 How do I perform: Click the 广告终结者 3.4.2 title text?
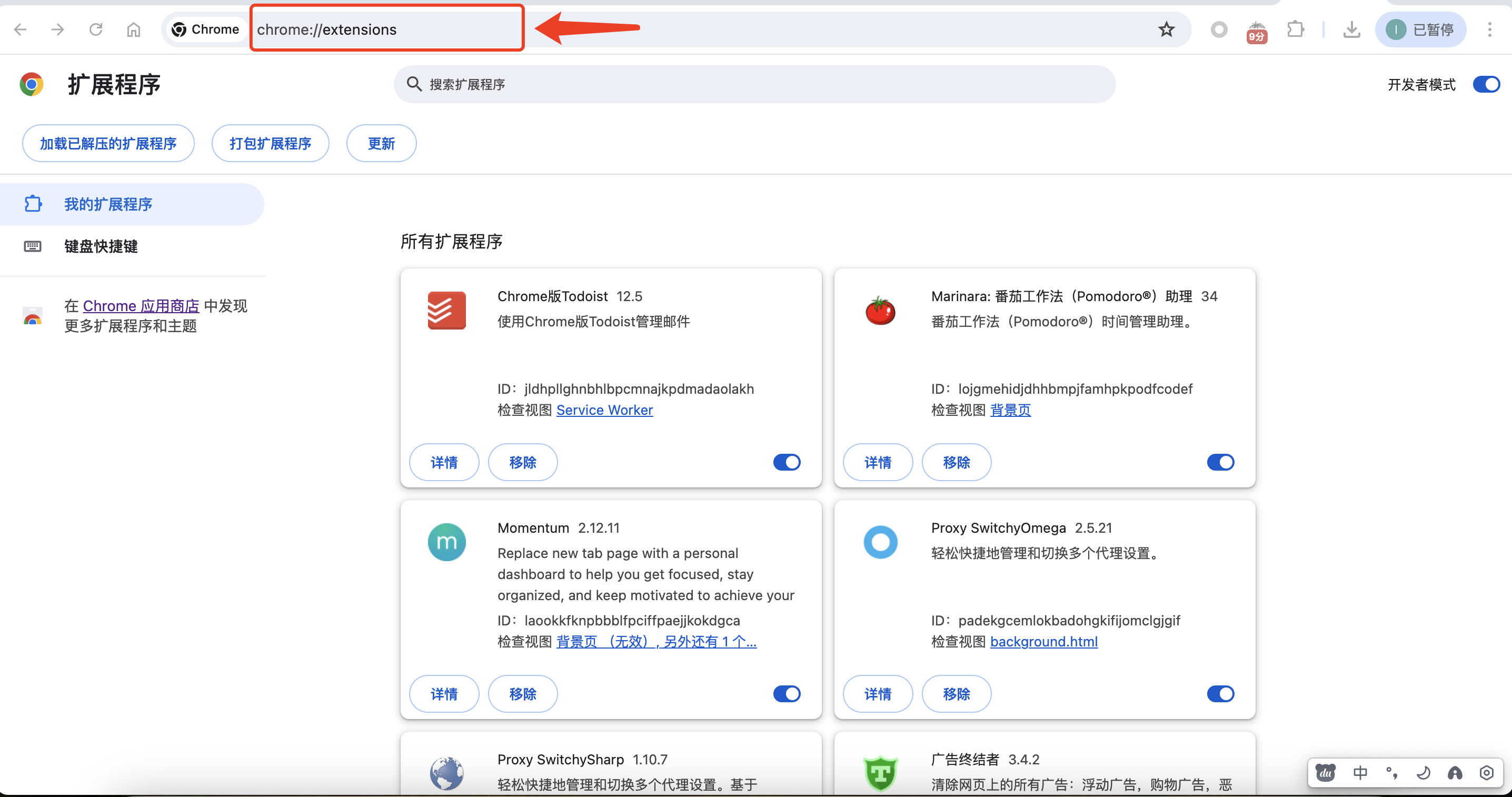tap(985, 760)
